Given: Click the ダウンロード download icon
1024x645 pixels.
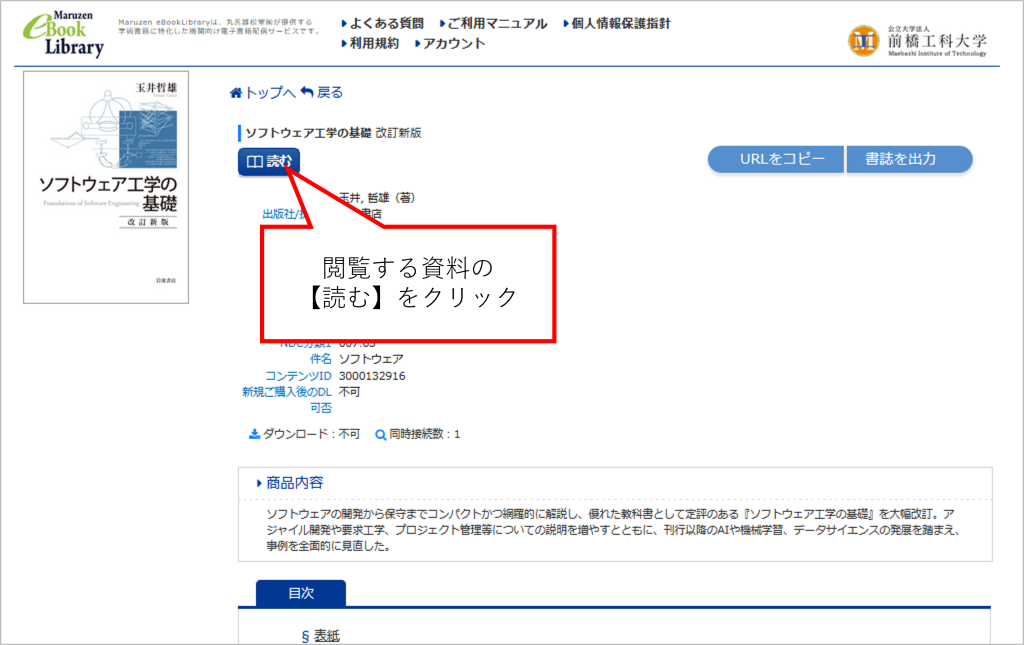Looking at the screenshot, I should click(254, 435).
